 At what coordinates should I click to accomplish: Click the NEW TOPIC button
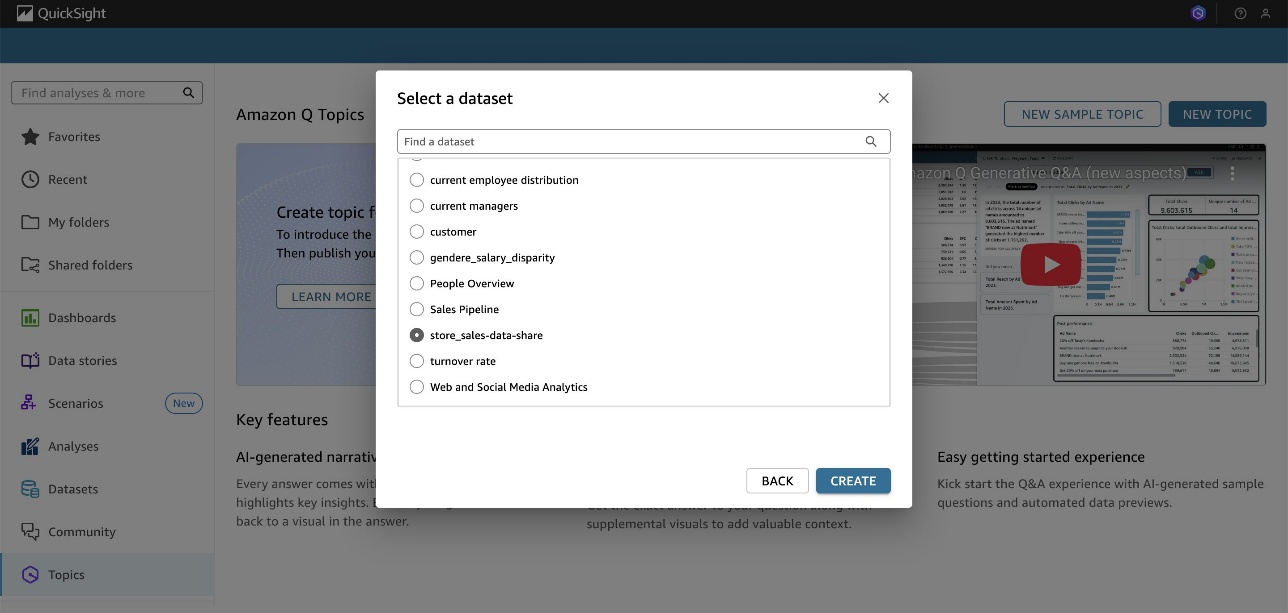pos(1217,114)
